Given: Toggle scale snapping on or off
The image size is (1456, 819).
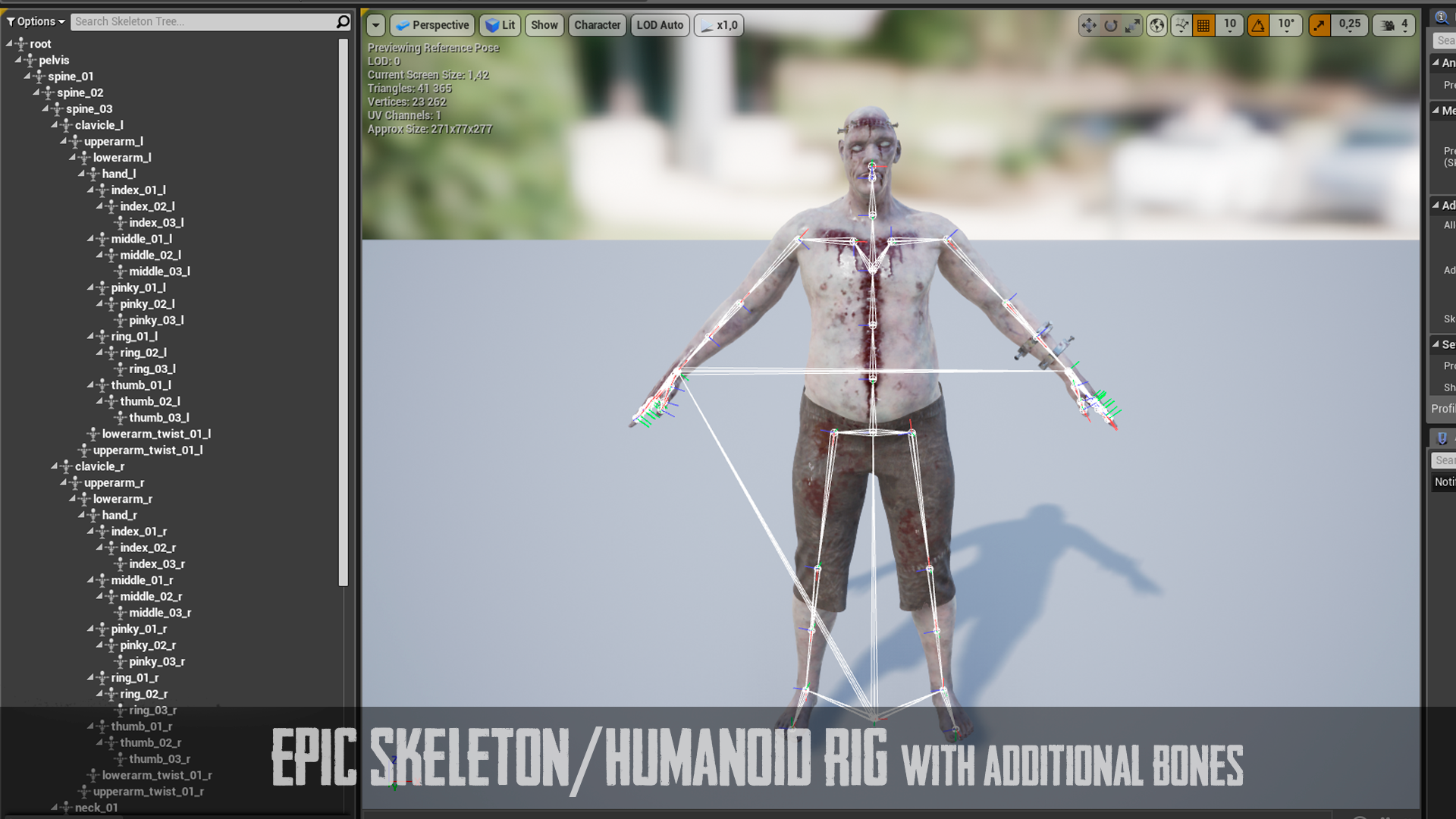Looking at the screenshot, I should (1320, 25).
